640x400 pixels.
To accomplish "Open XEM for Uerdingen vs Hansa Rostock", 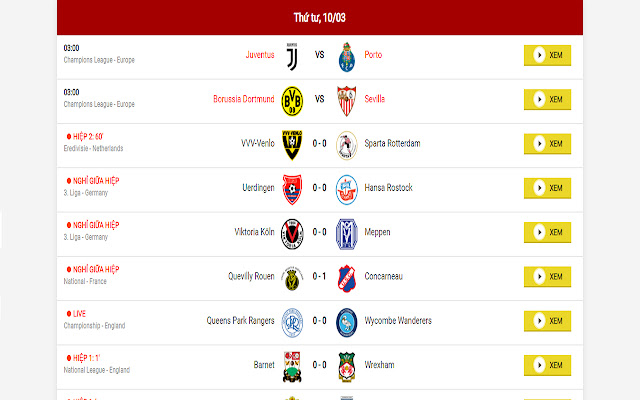I will (x=547, y=188).
